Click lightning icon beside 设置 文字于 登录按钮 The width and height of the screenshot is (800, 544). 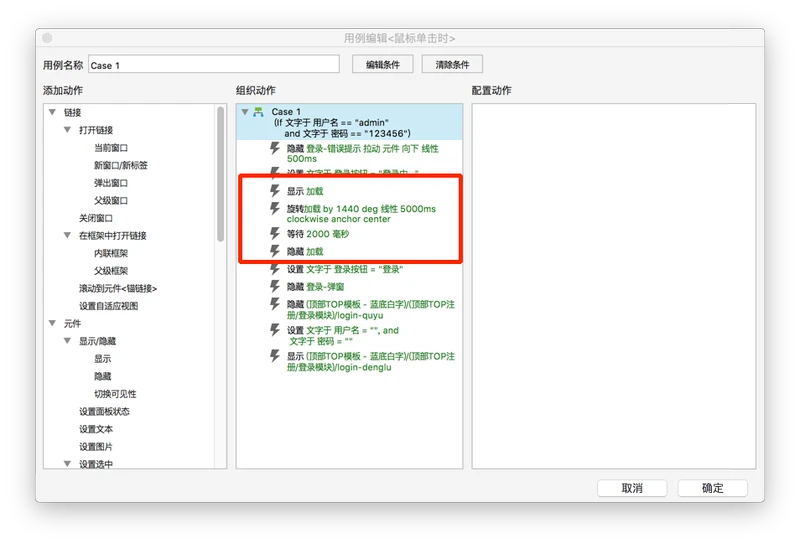coord(276,269)
